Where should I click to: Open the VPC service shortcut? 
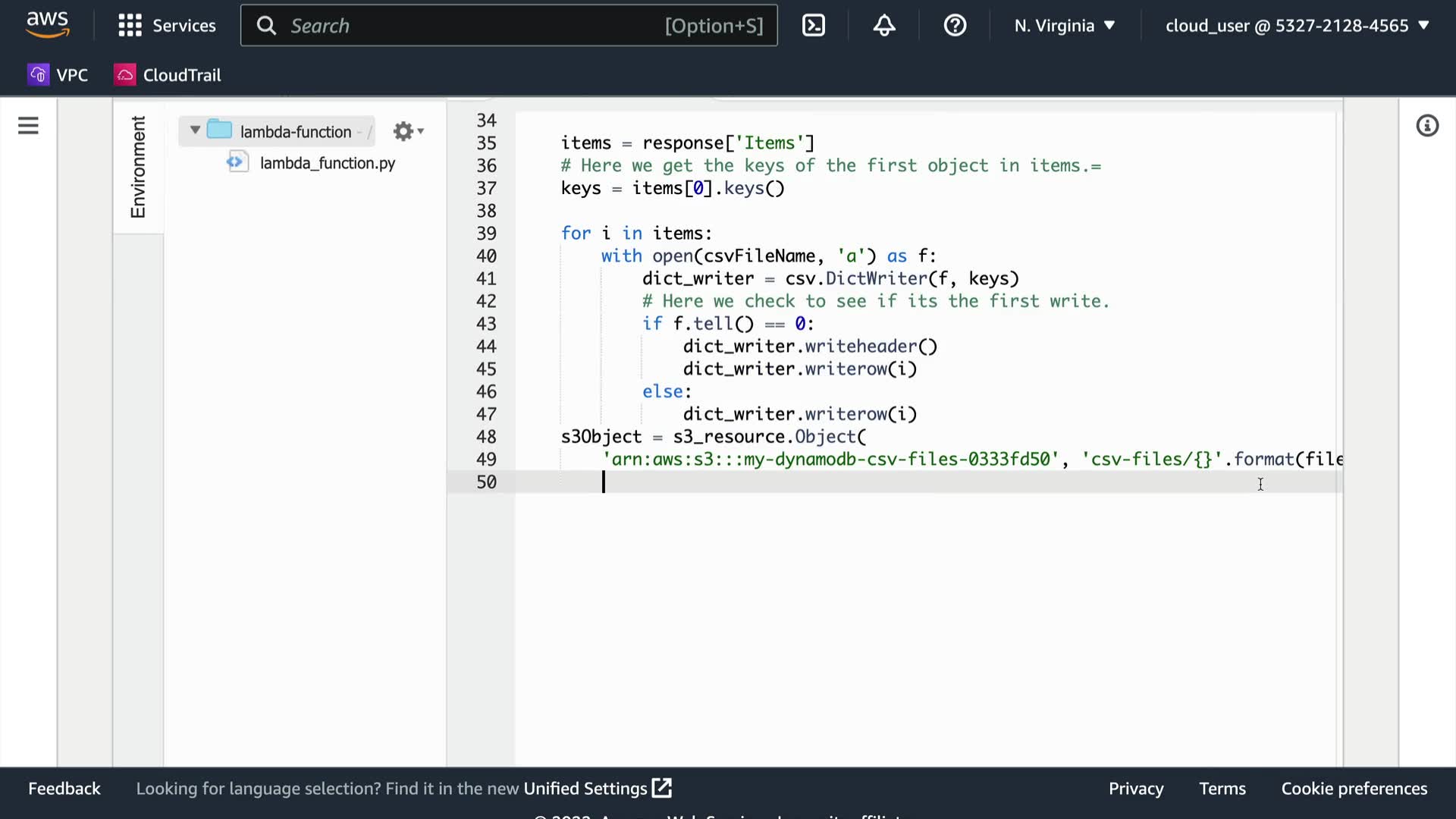58,75
